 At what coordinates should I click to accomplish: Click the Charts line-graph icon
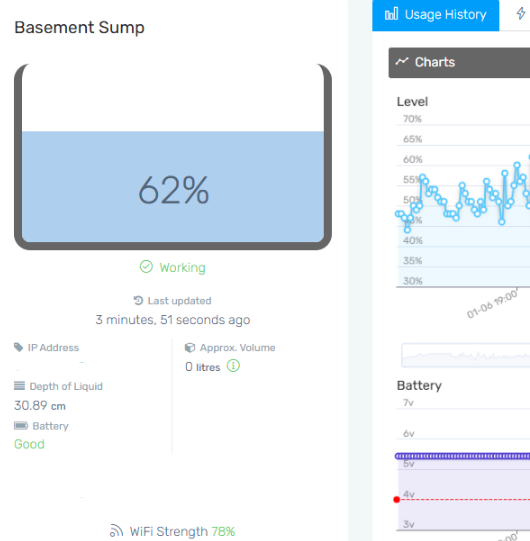(402, 62)
